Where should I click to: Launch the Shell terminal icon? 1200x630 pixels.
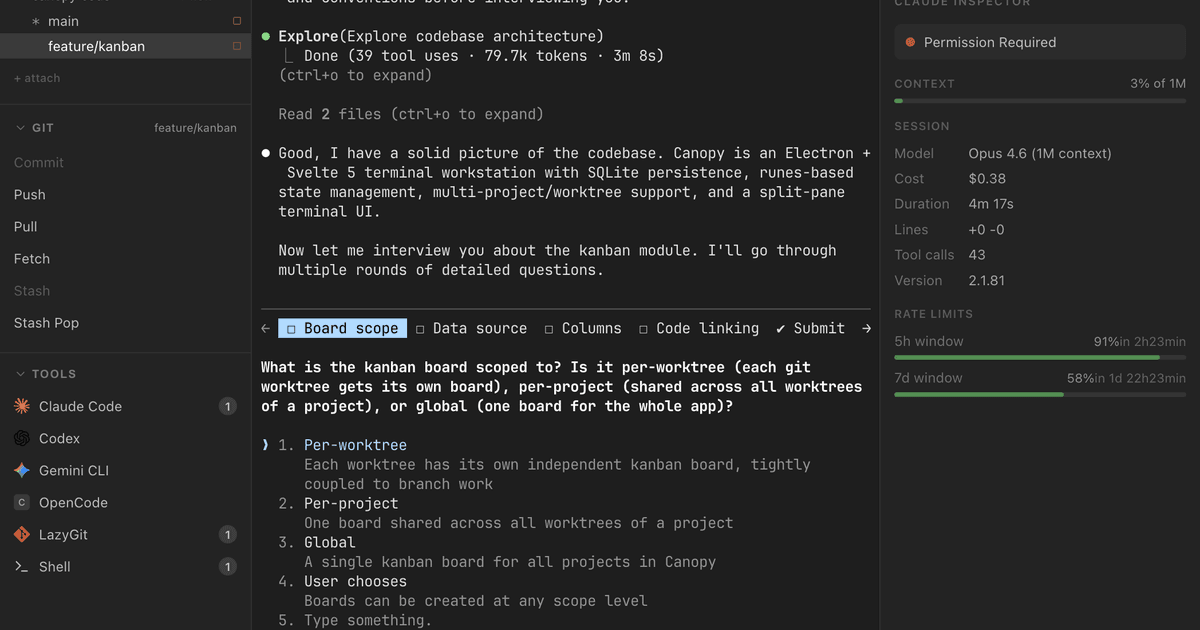click(x=22, y=567)
